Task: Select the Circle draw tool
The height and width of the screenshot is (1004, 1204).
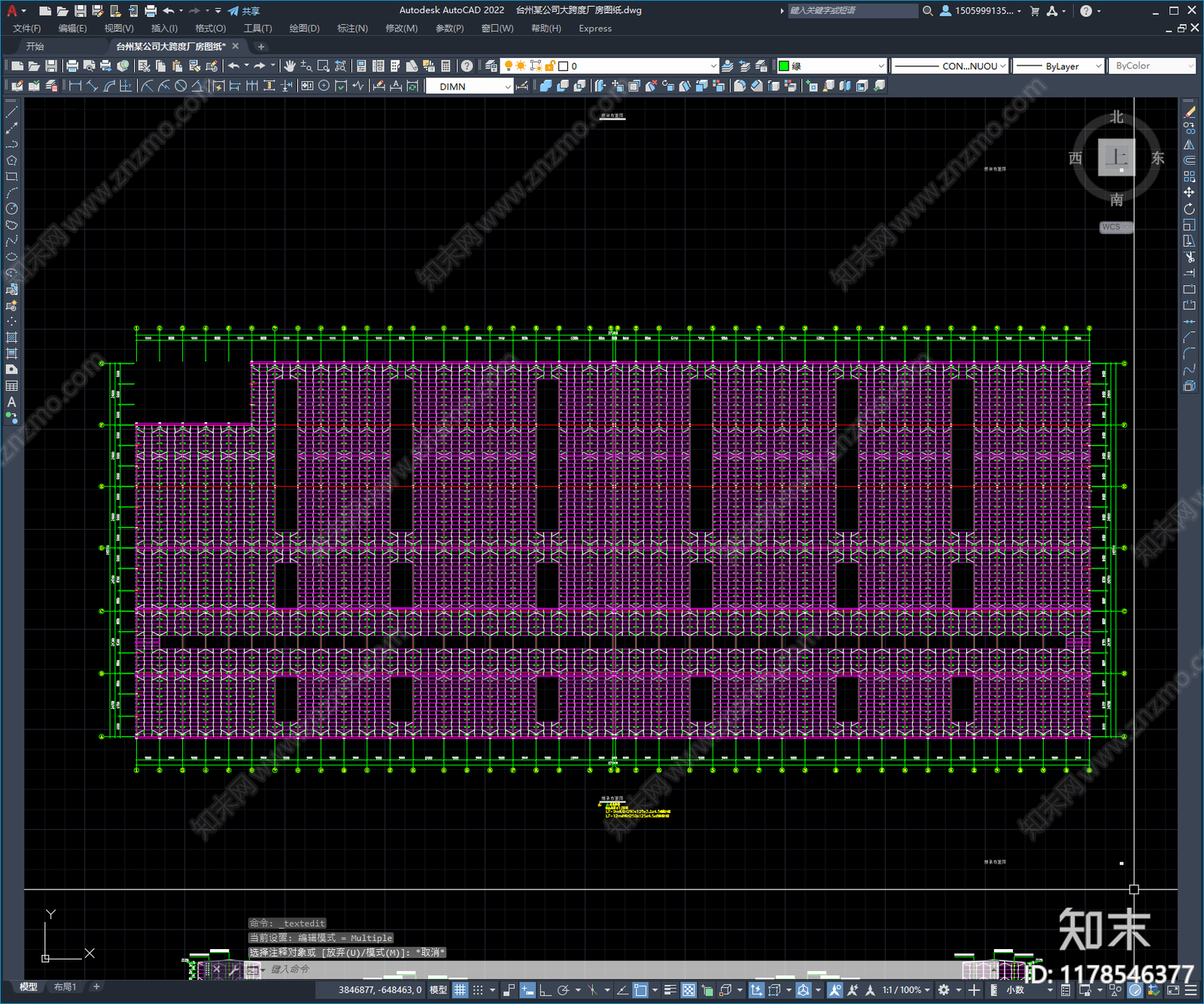Action: [11, 208]
